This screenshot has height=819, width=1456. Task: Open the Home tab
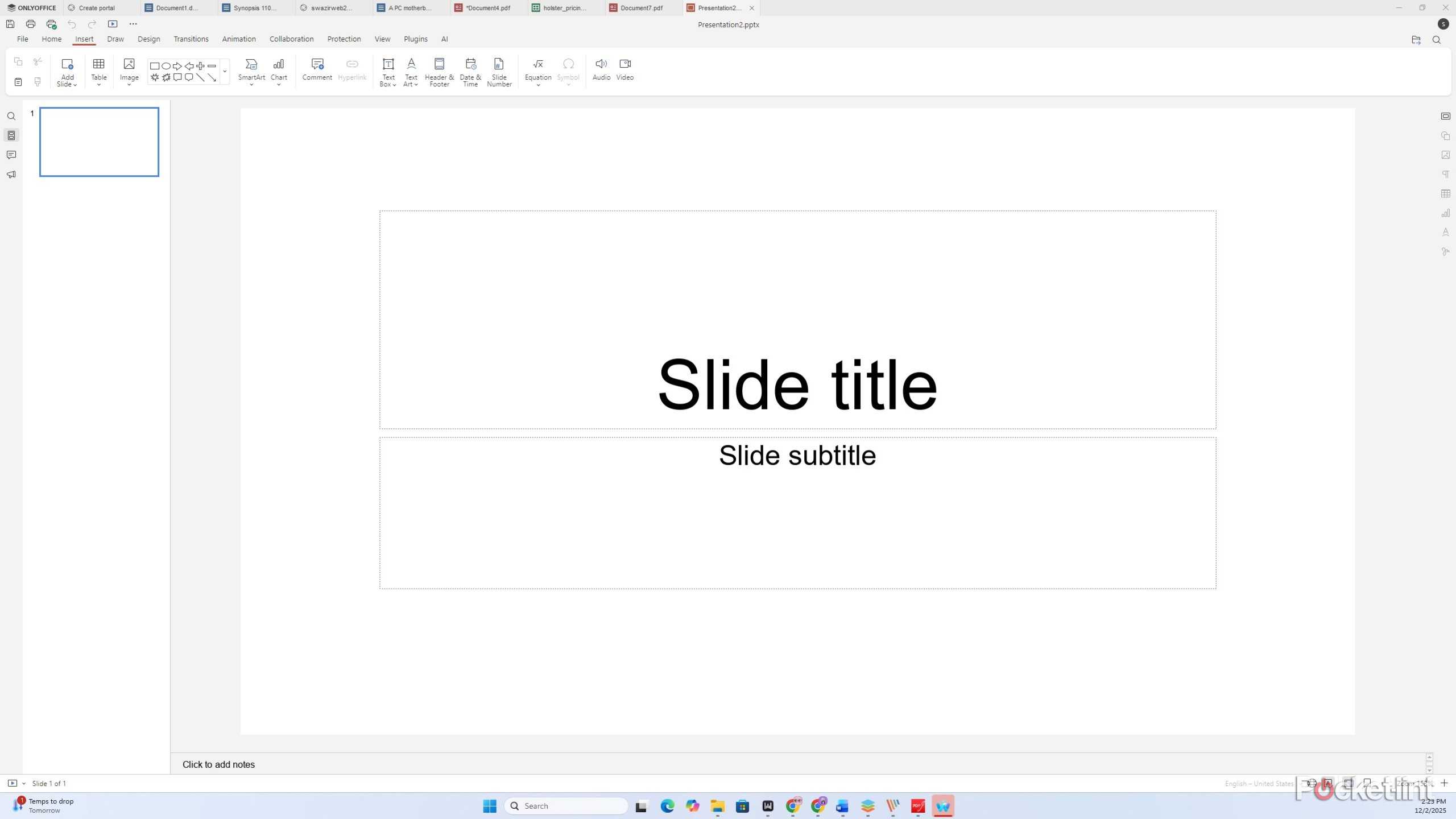point(52,39)
